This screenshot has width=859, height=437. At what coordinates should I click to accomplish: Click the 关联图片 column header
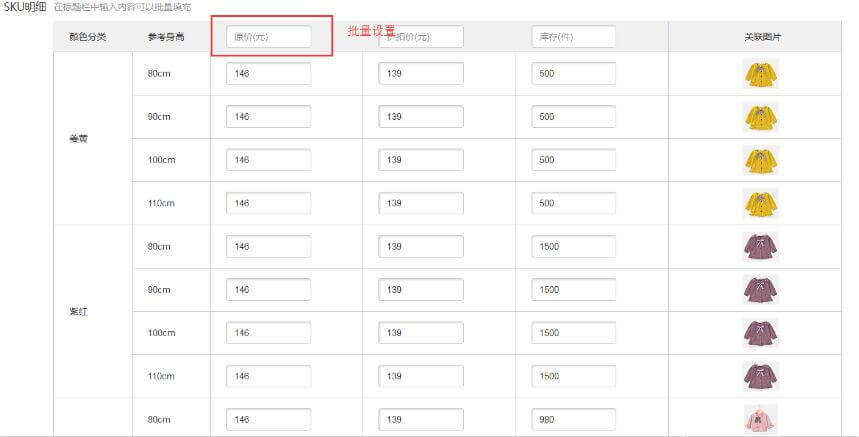point(763,37)
